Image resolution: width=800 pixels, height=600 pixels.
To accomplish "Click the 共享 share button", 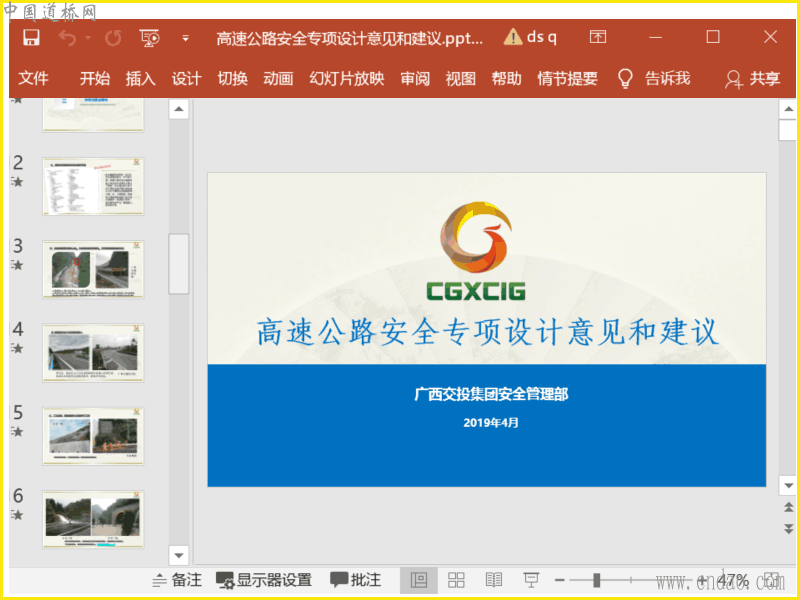I will [753, 79].
